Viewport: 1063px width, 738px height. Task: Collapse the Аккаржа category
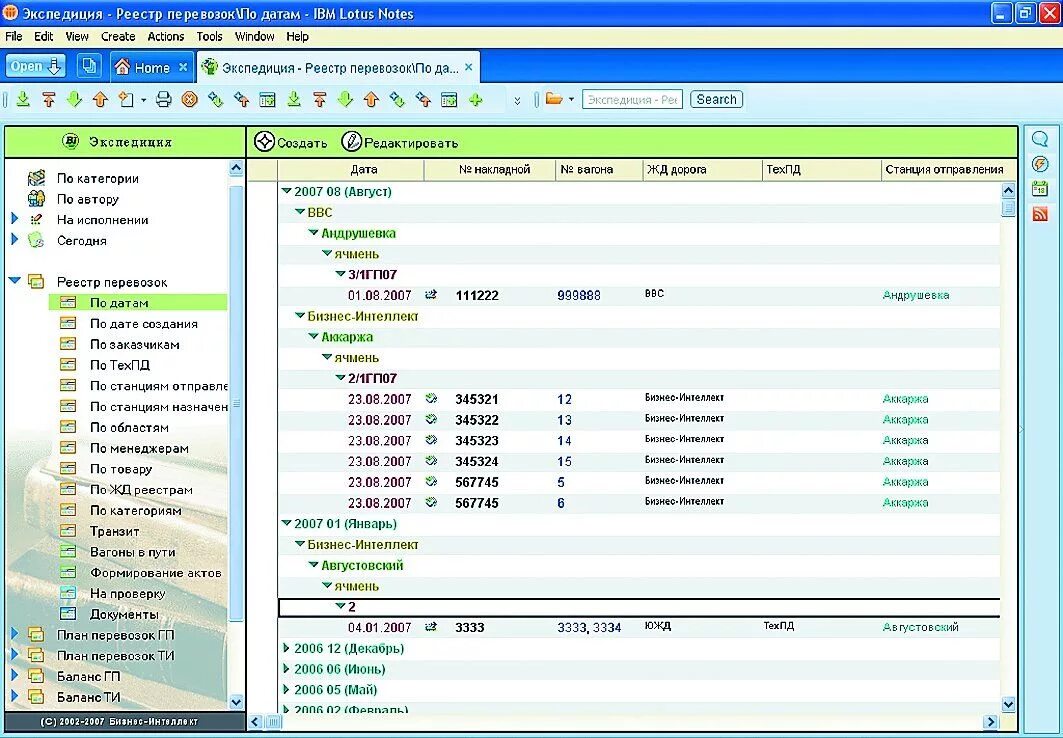pyautogui.click(x=313, y=337)
